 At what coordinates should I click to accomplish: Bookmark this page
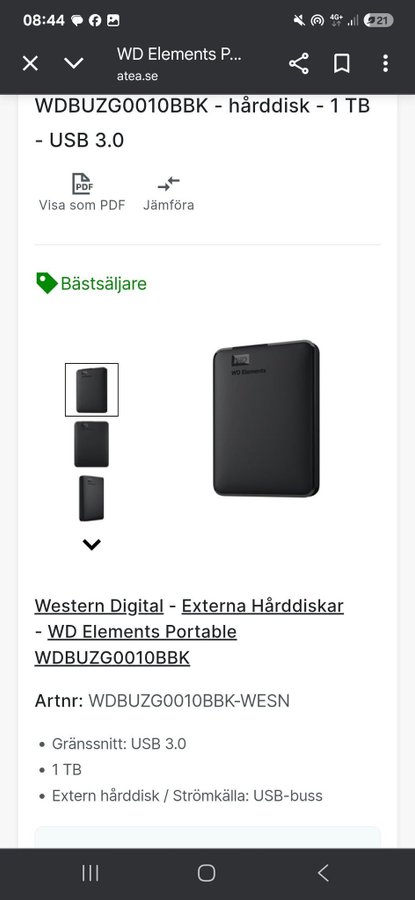pyautogui.click(x=342, y=63)
